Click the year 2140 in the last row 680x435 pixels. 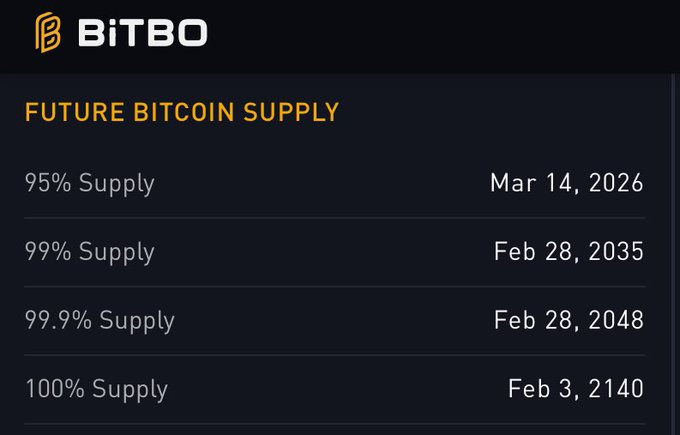(616, 388)
